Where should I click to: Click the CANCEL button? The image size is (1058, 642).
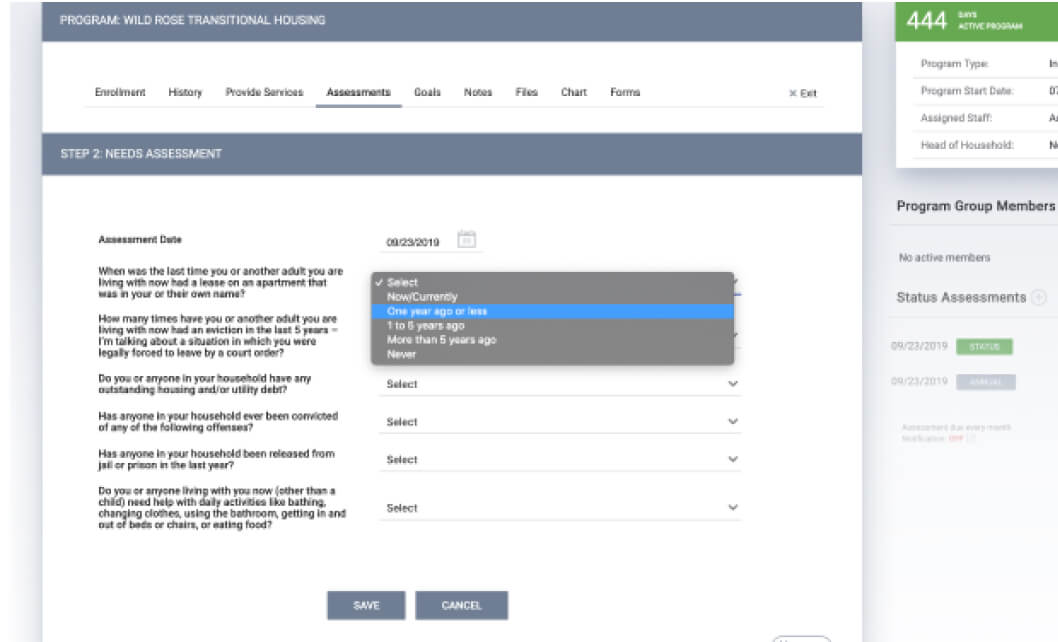pyautogui.click(x=462, y=605)
